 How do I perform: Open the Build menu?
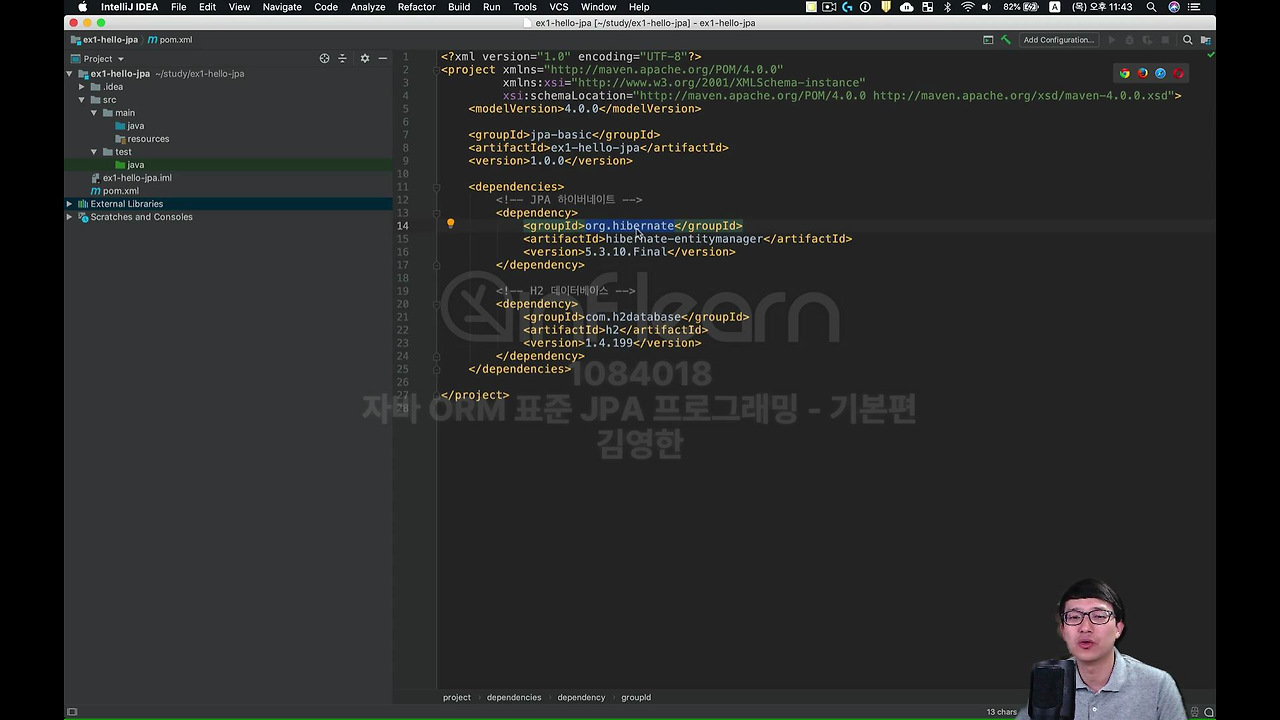point(459,7)
